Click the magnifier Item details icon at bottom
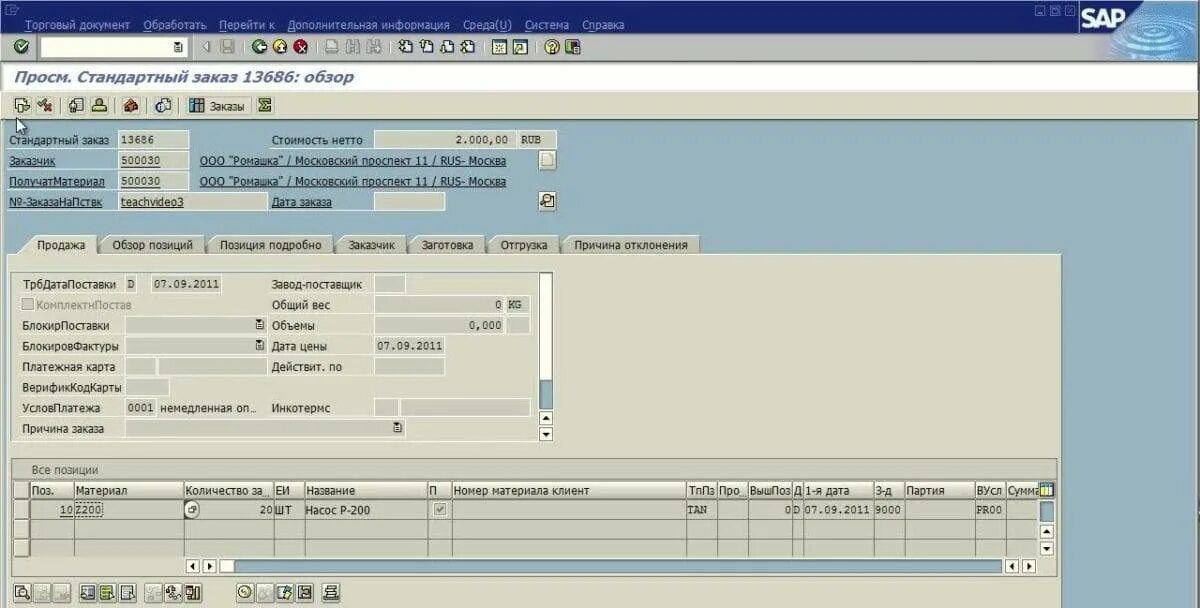Screen dimensions: 1200x608 coord(22,592)
